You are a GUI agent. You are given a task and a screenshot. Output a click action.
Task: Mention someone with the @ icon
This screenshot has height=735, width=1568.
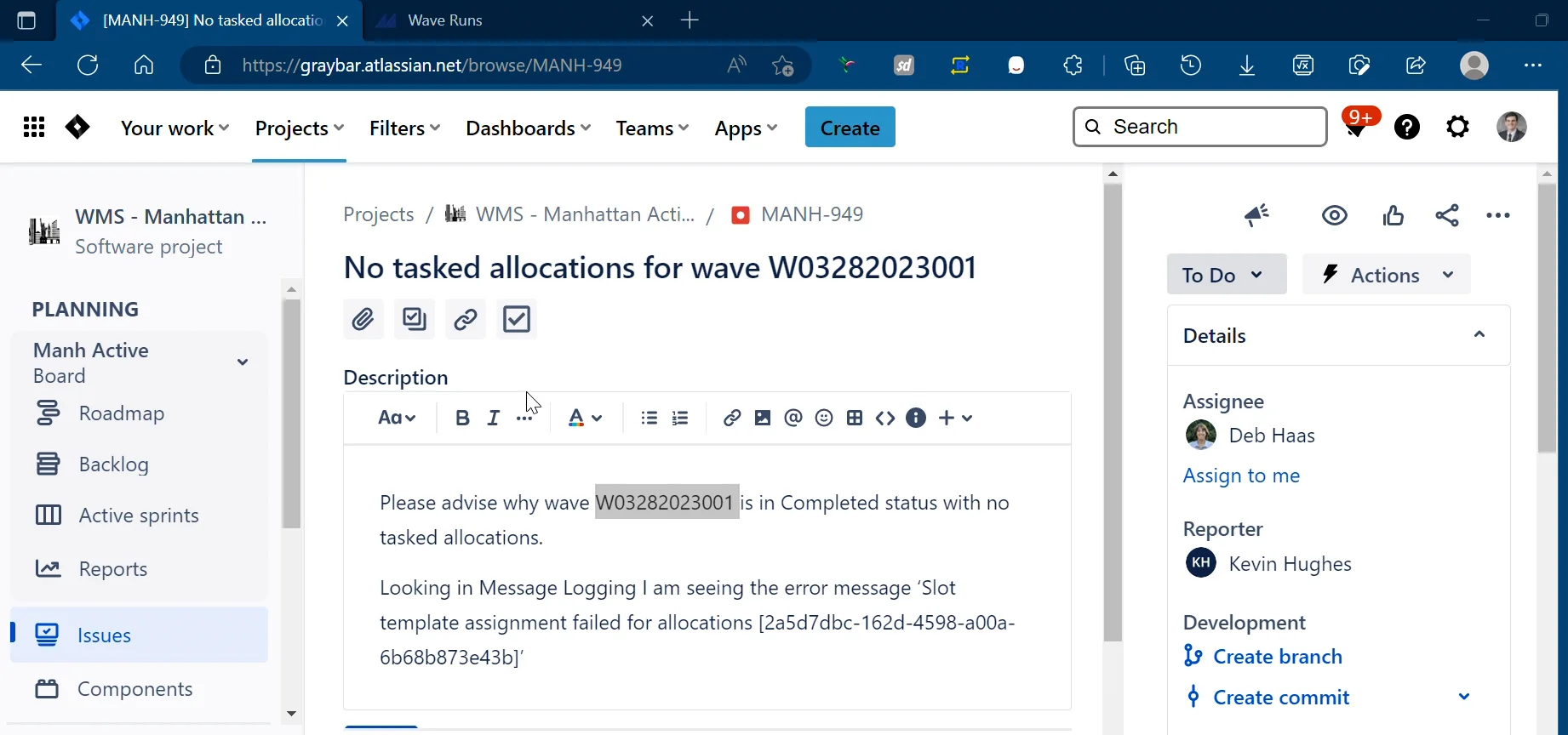coord(793,418)
